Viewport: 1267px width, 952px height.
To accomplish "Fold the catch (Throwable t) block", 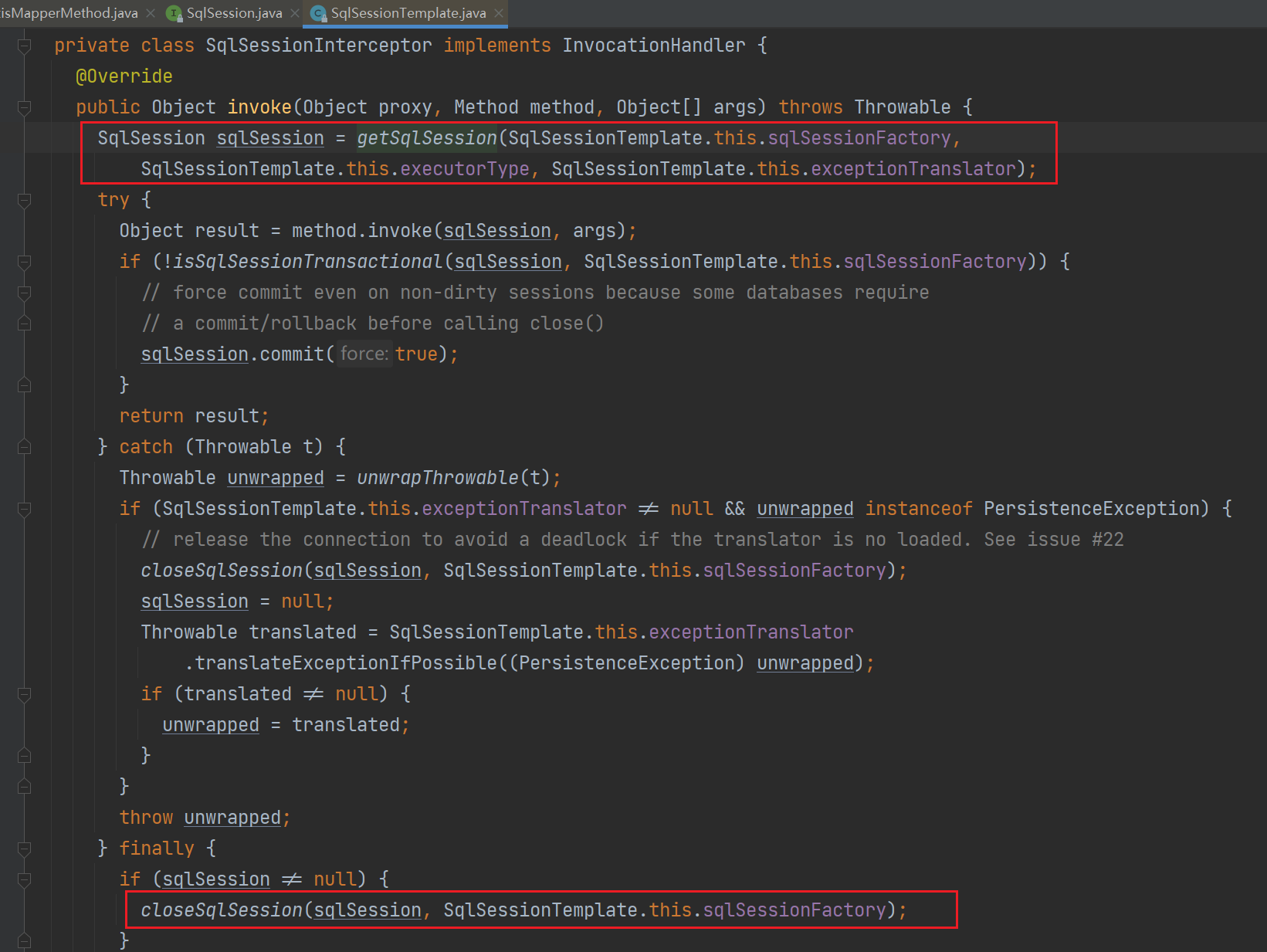I will (25, 447).
